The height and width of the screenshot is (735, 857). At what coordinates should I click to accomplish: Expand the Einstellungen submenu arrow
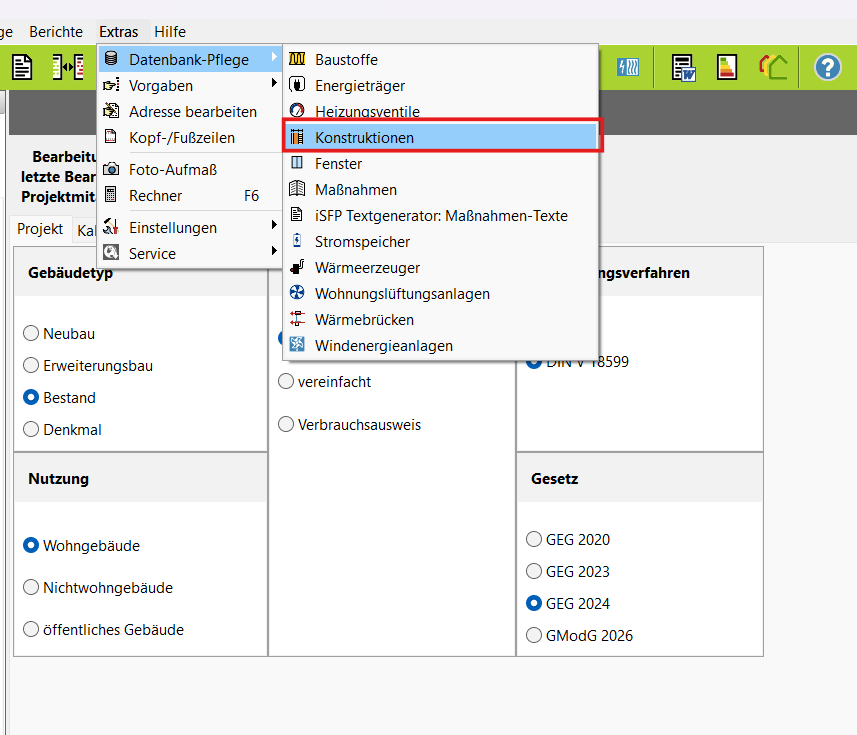(274, 225)
